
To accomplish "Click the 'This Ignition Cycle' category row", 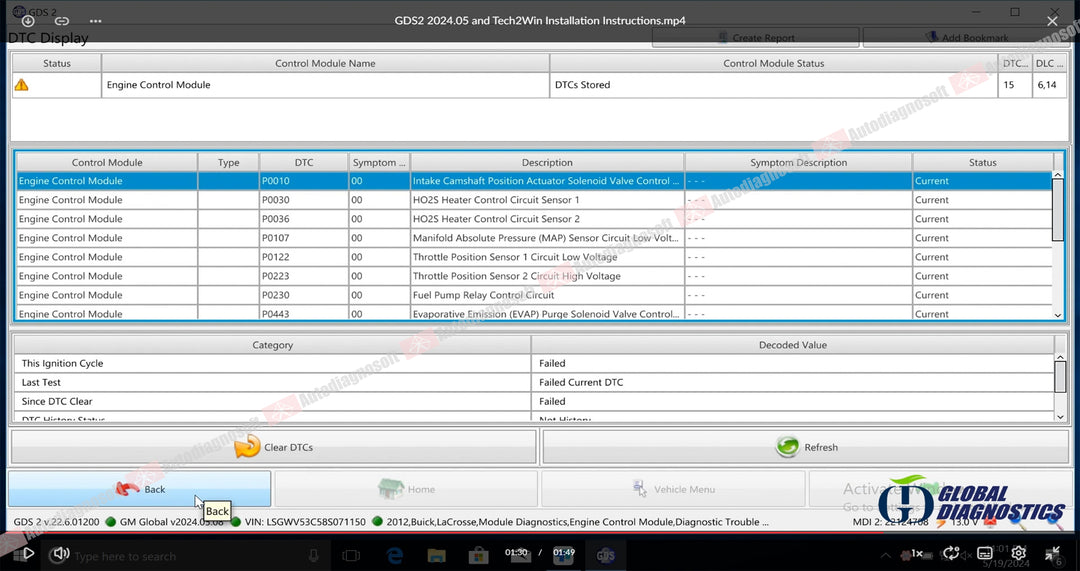I will 272,363.
